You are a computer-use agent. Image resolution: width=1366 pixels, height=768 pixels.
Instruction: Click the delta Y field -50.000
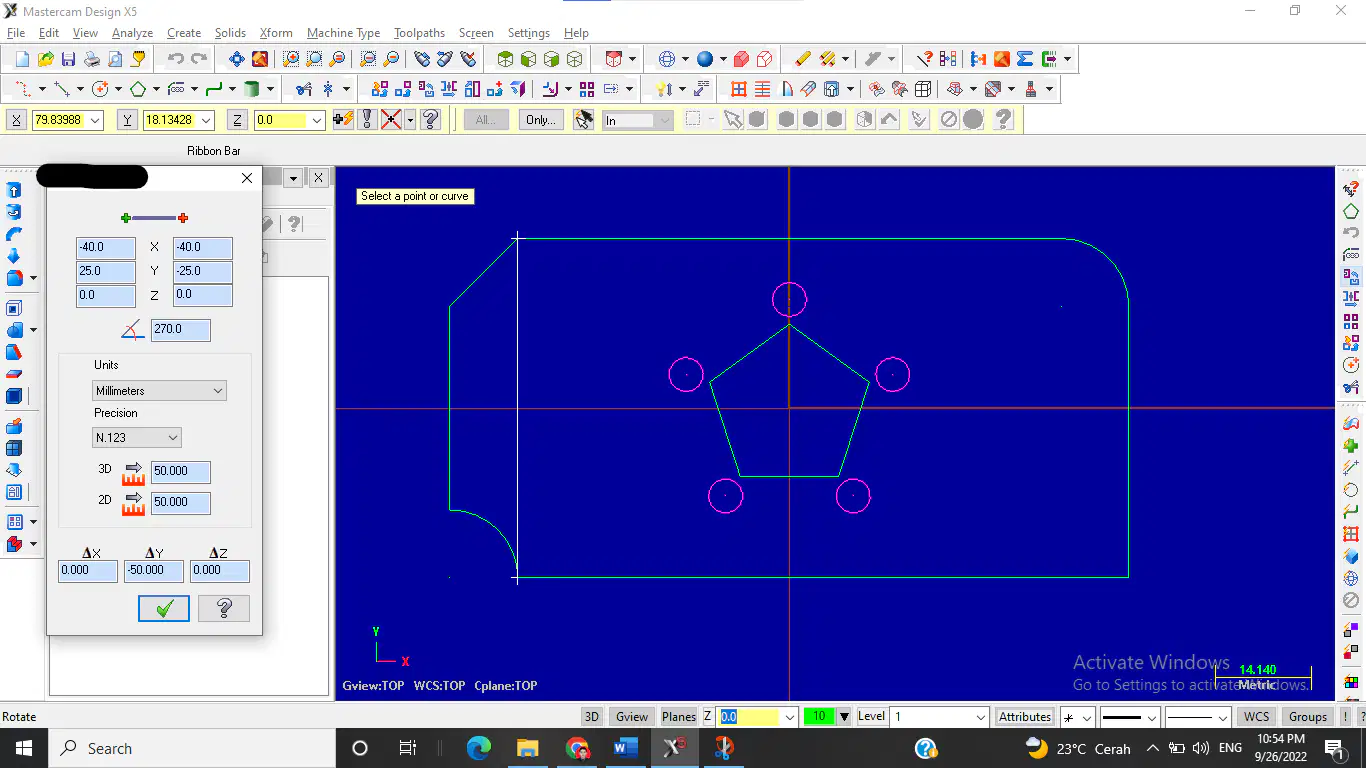point(154,570)
